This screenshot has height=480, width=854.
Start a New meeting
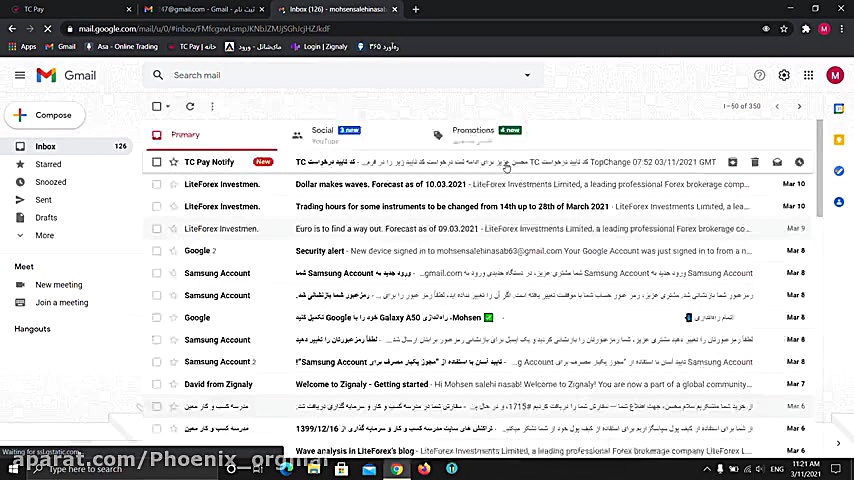point(58,284)
